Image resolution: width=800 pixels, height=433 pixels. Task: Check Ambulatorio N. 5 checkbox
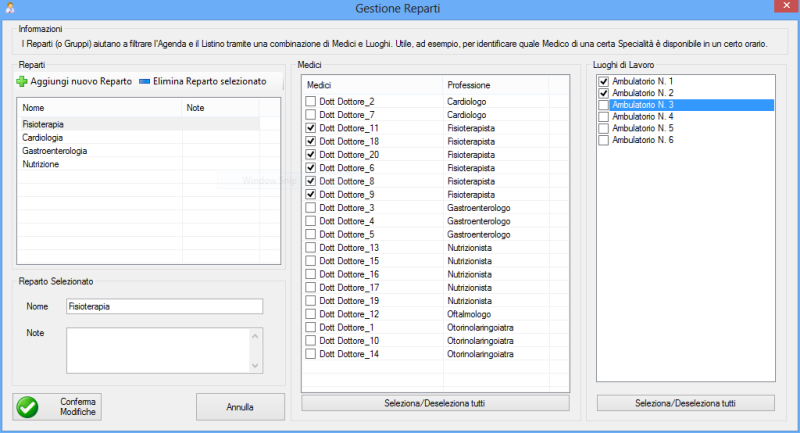click(604, 129)
